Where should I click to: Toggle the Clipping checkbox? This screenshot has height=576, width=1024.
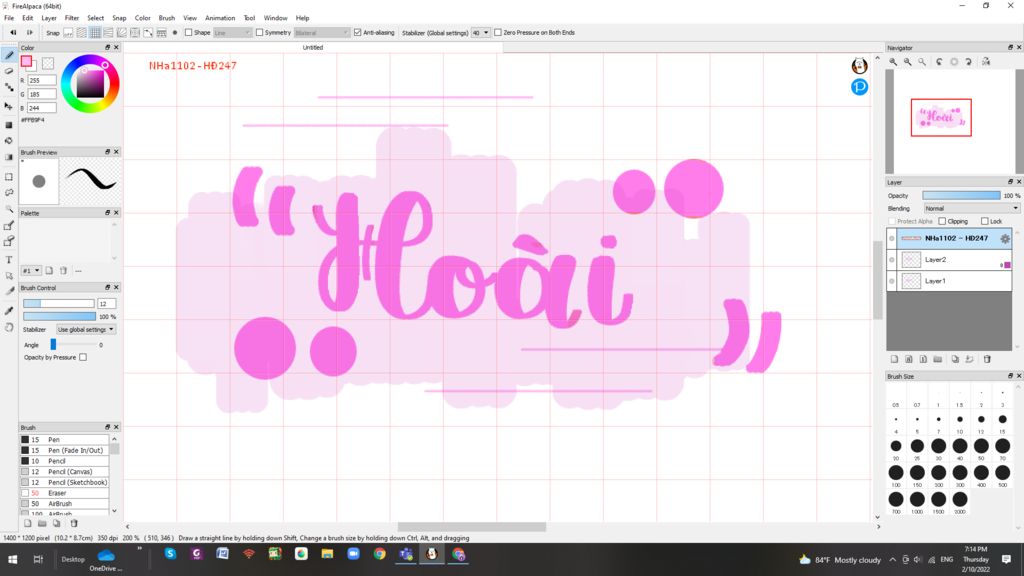pos(942,221)
